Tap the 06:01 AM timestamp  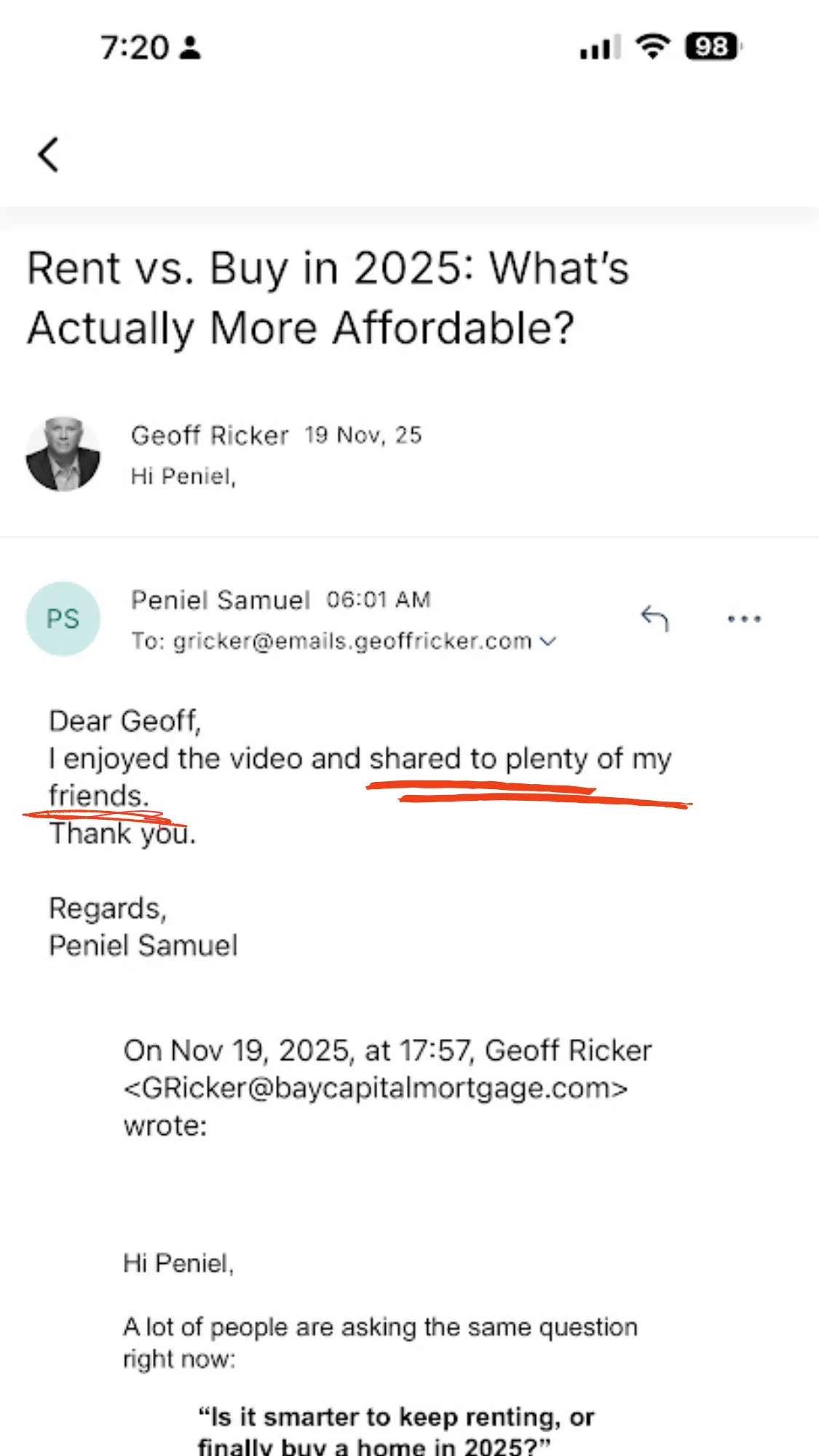[x=379, y=600]
